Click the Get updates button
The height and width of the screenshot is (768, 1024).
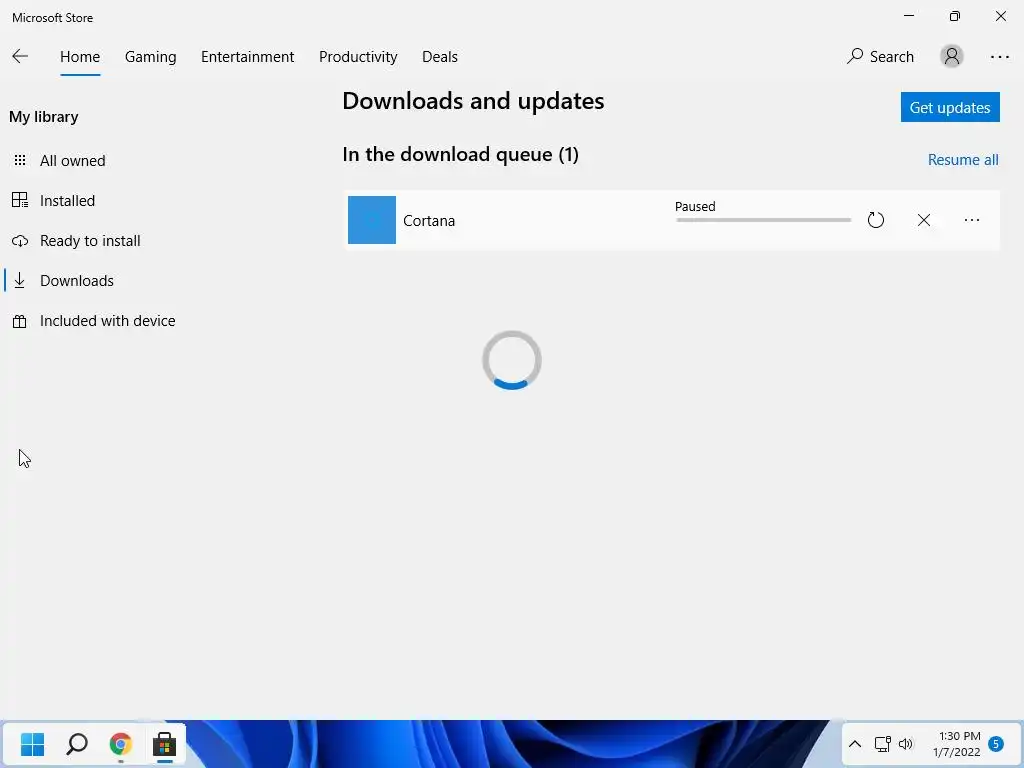pos(950,107)
